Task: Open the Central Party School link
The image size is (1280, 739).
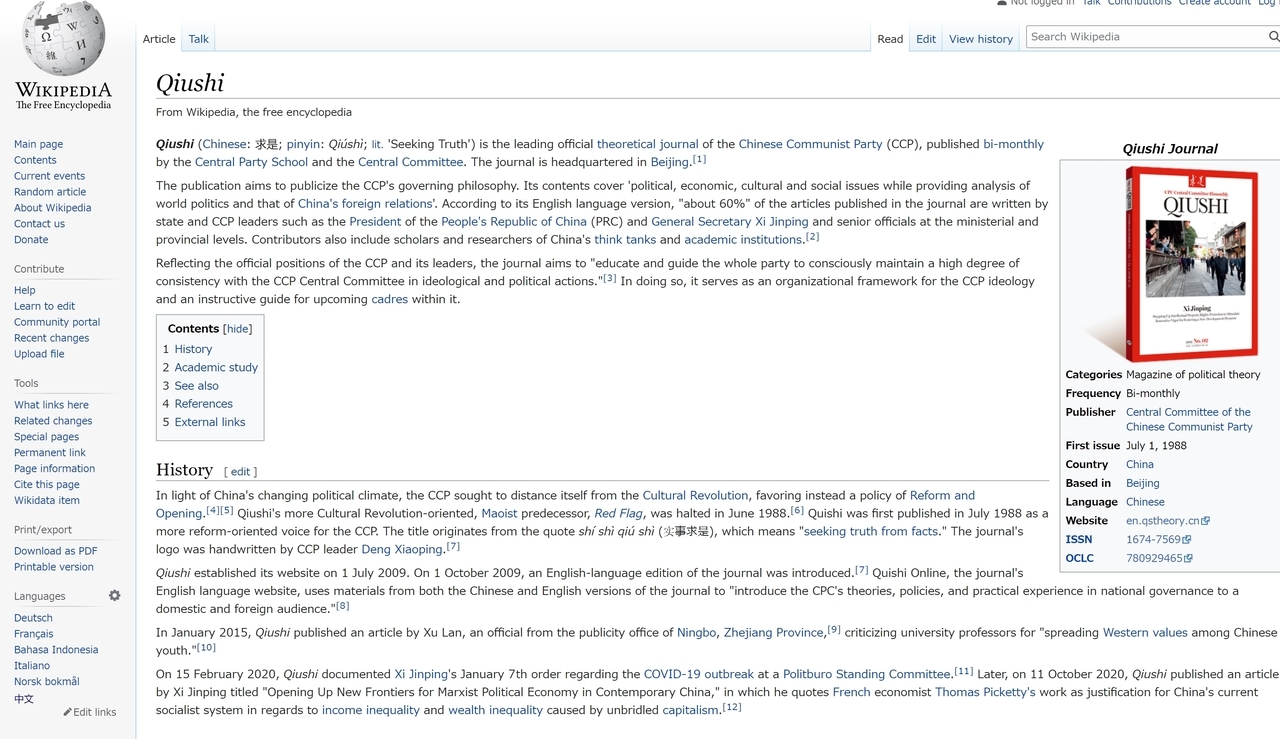Action: 251,162
